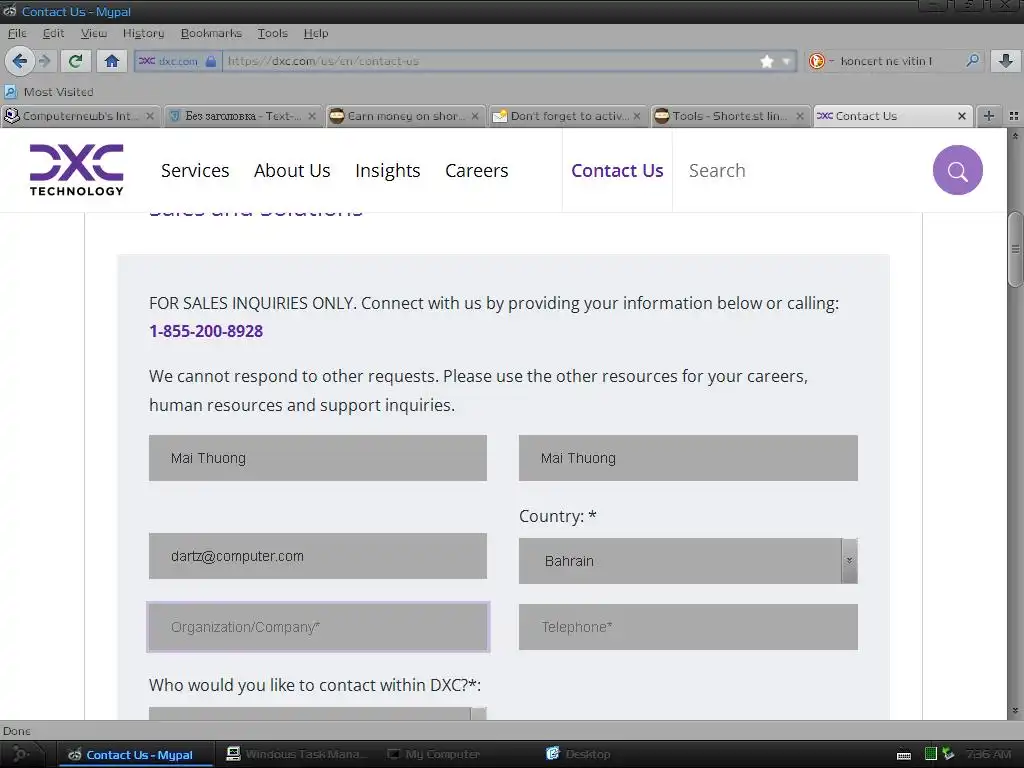Switch to Don't forget to activ tab
Viewport: 1024px width, 768px height.
(x=567, y=116)
